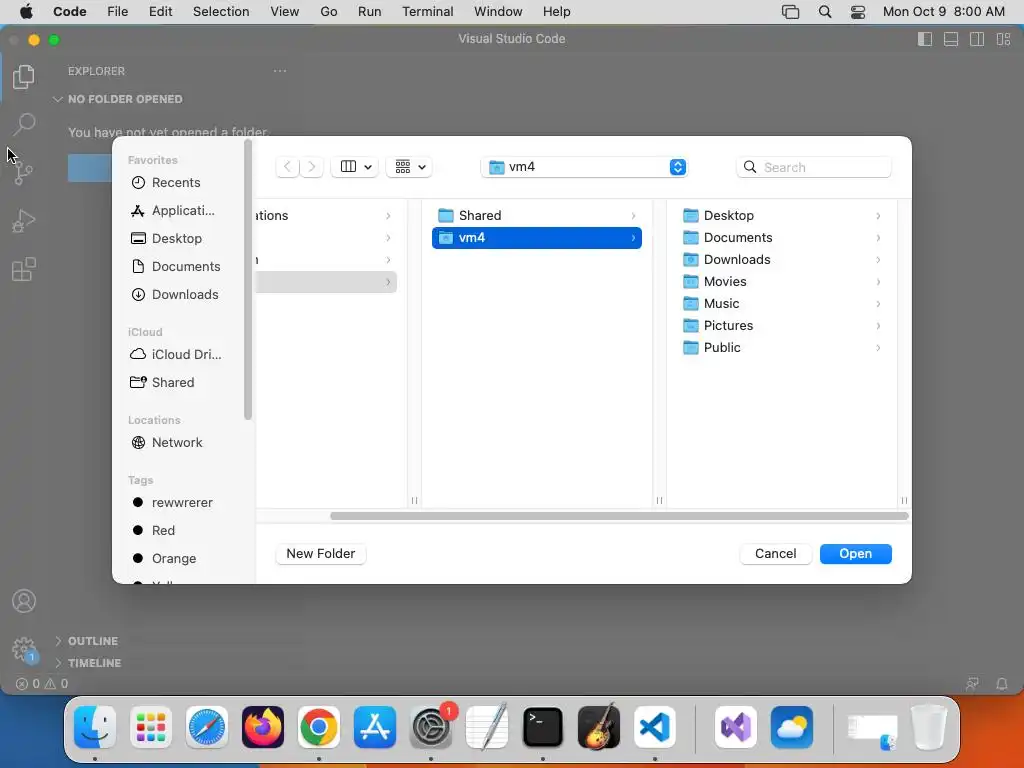Select the Documents folder in right column
Viewport: 1024px width, 768px height.
tap(782, 238)
